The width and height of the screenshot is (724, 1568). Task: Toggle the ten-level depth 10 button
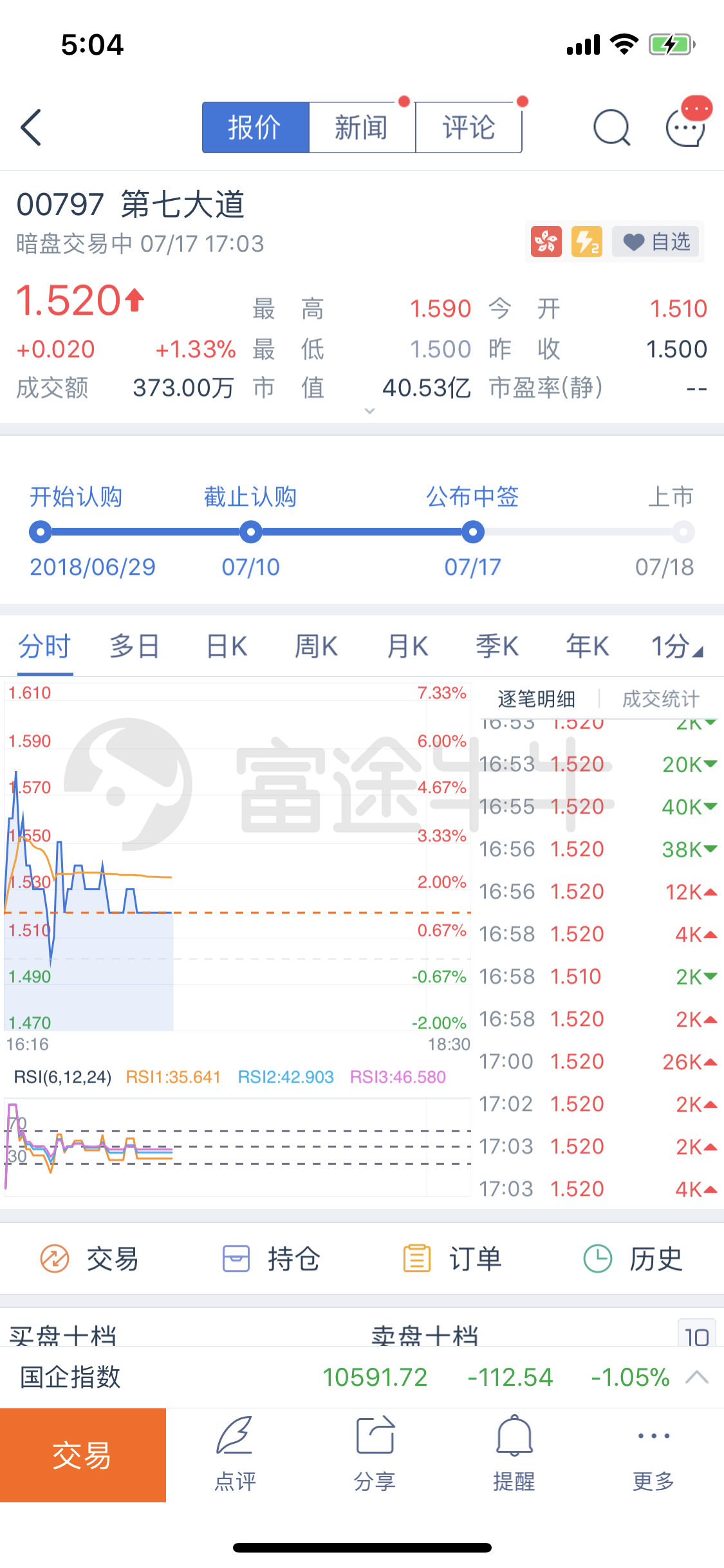pos(696,1335)
